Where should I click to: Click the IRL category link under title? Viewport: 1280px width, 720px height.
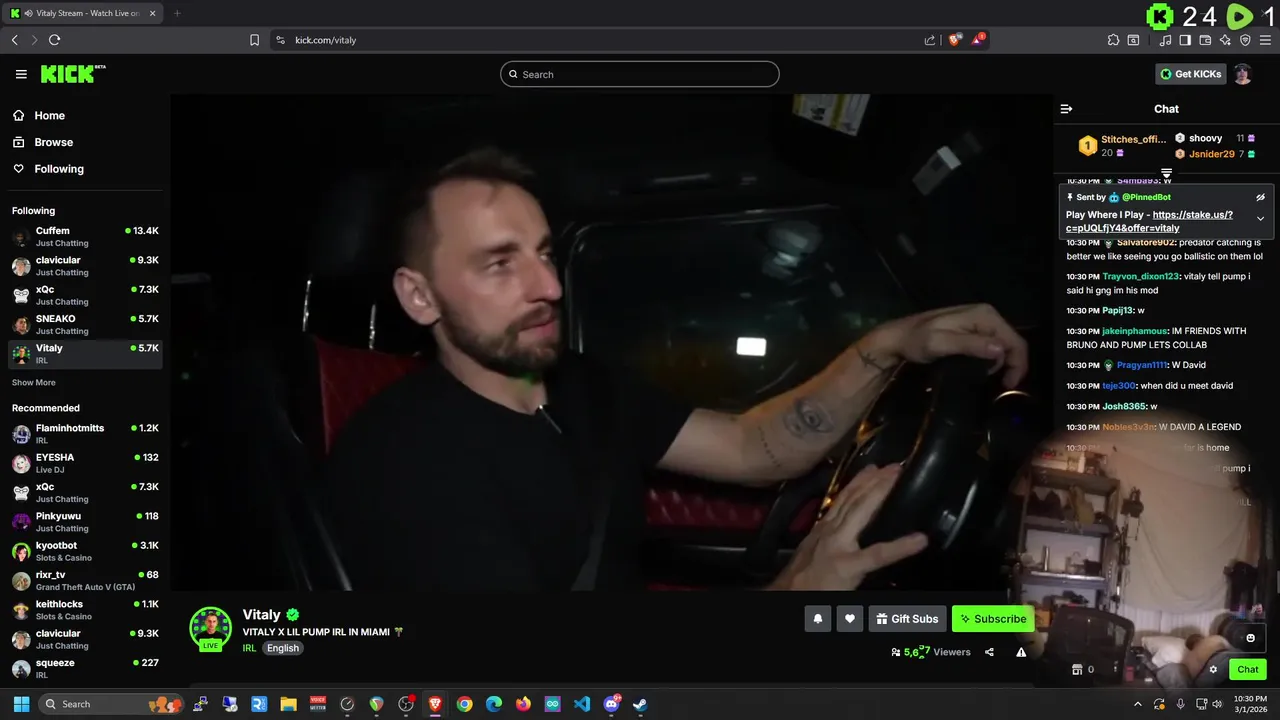pos(250,648)
